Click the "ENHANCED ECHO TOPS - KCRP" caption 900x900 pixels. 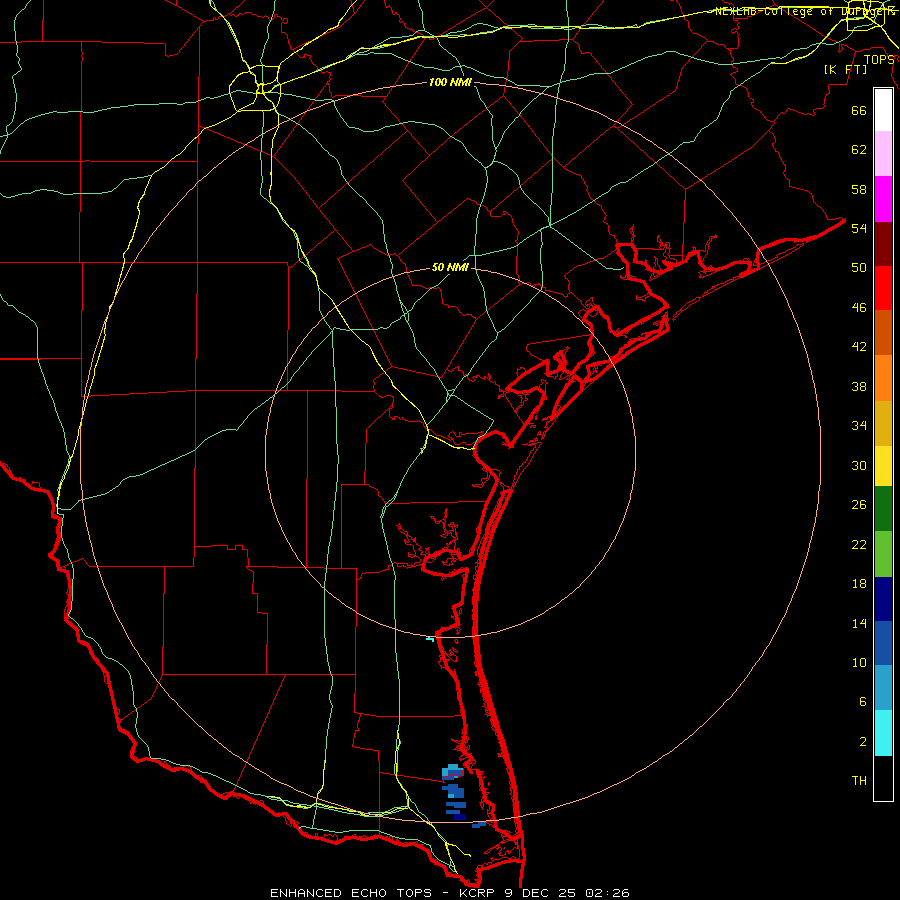(382, 893)
